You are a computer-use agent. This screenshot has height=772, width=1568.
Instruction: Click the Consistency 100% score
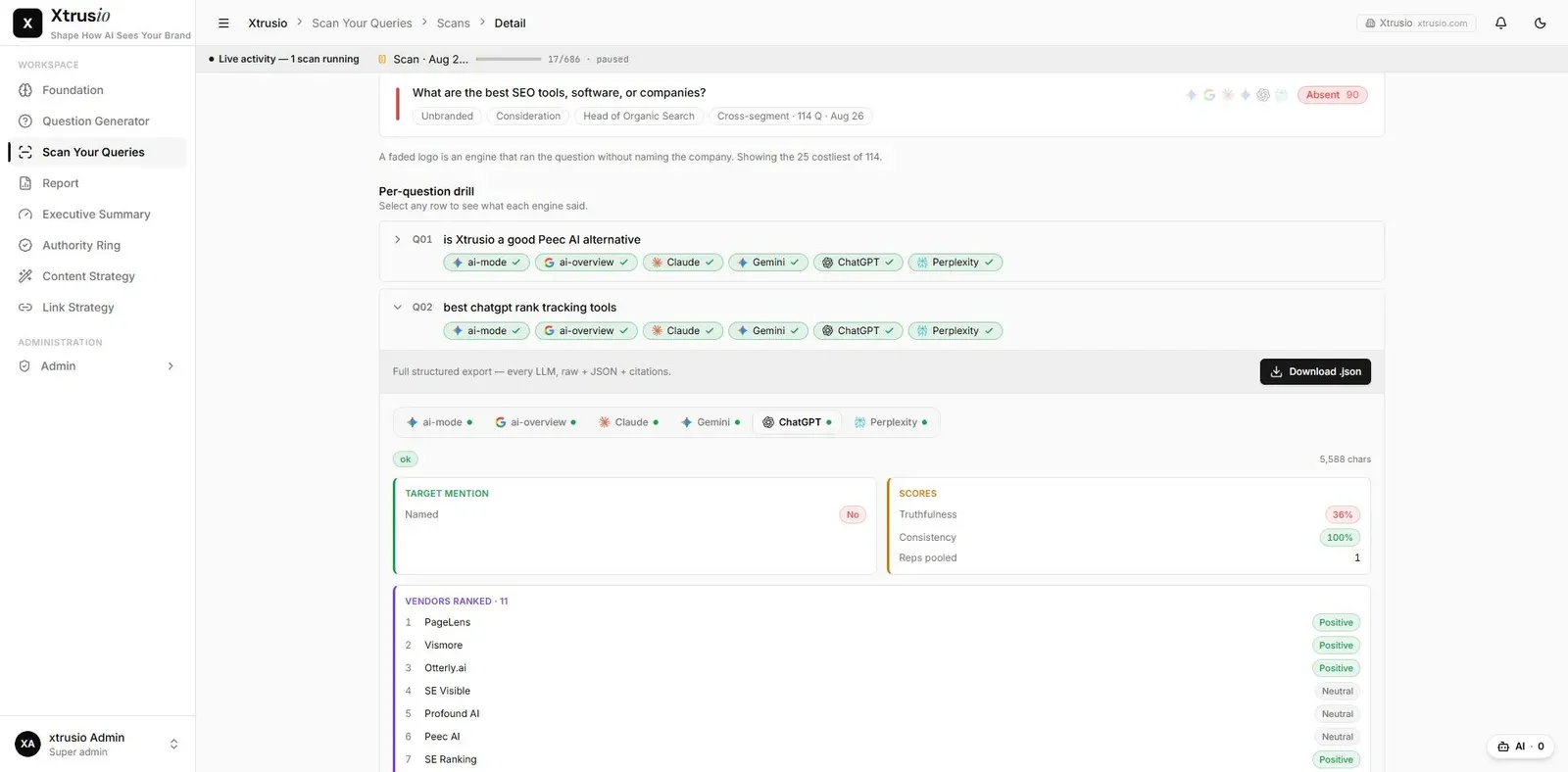(1340, 538)
